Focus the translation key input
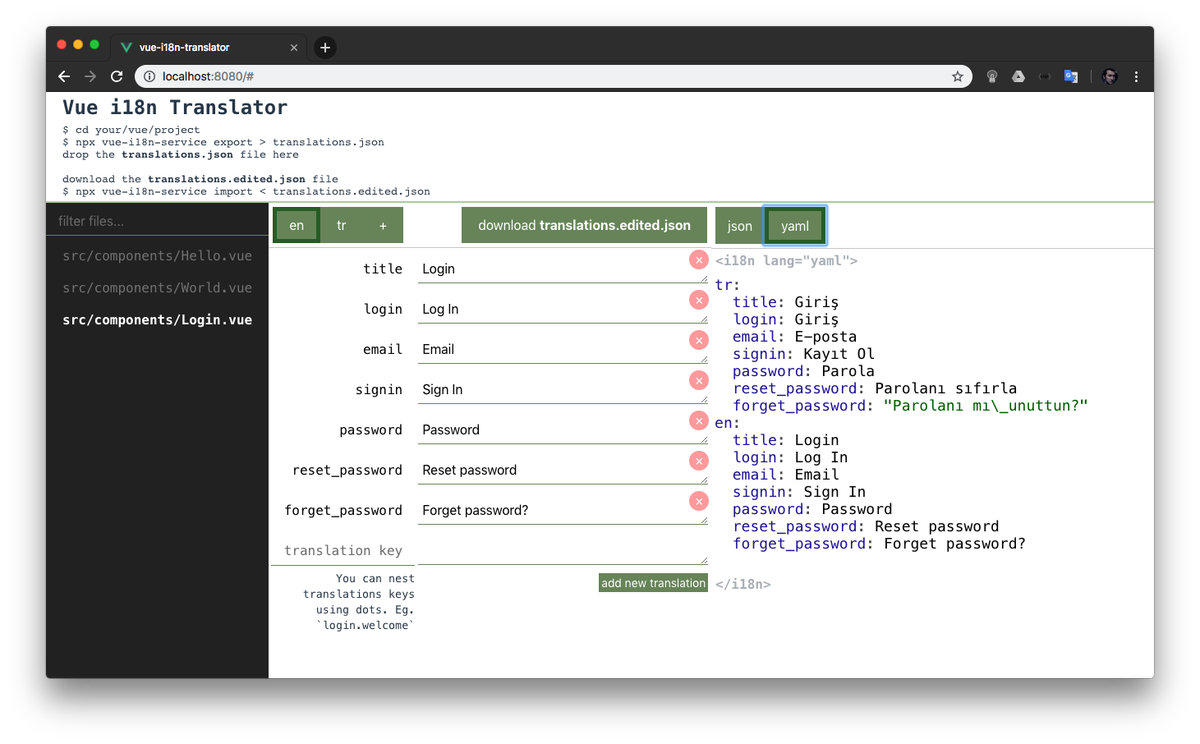 343,550
